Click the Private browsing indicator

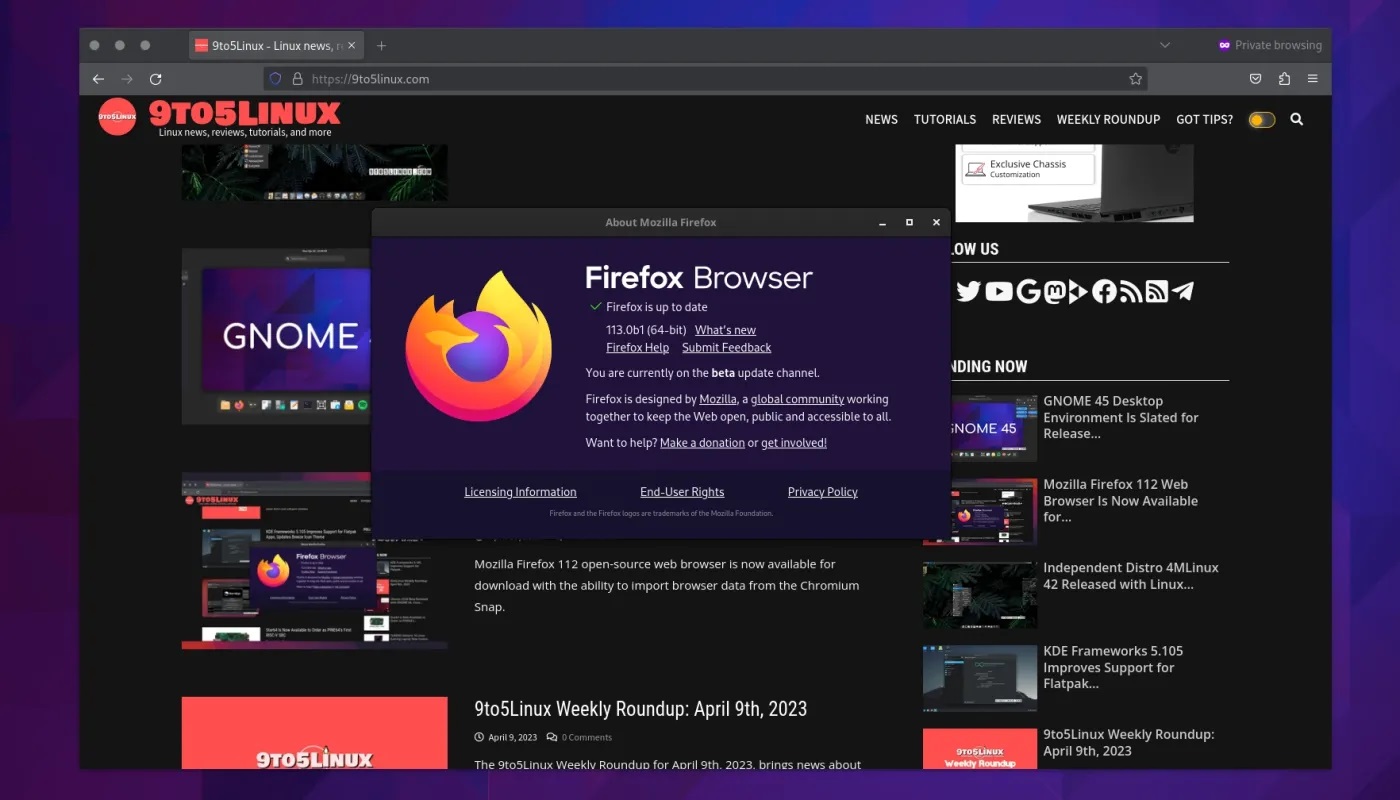click(1270, 45)
